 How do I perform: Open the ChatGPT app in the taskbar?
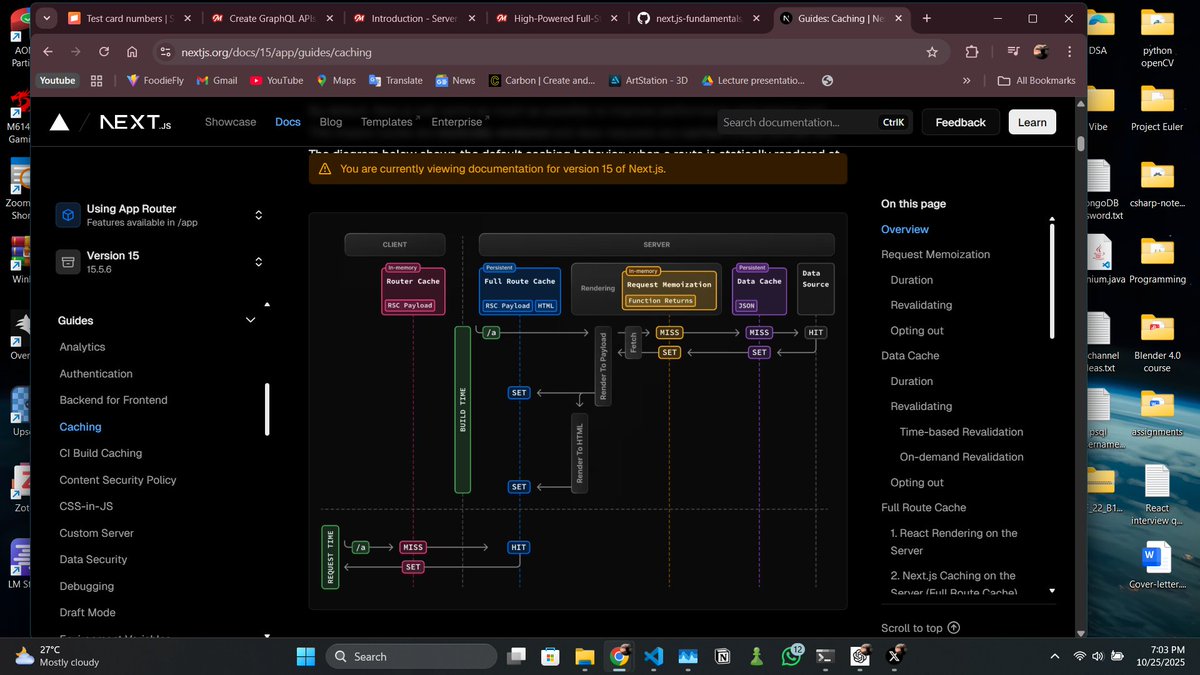point(859,657)
